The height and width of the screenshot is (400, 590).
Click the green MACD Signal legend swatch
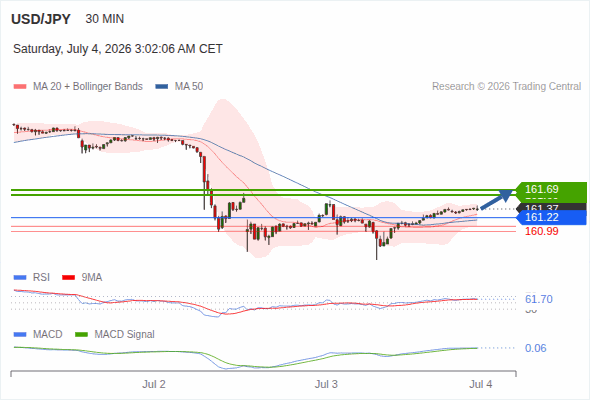(x=81, y=335)
